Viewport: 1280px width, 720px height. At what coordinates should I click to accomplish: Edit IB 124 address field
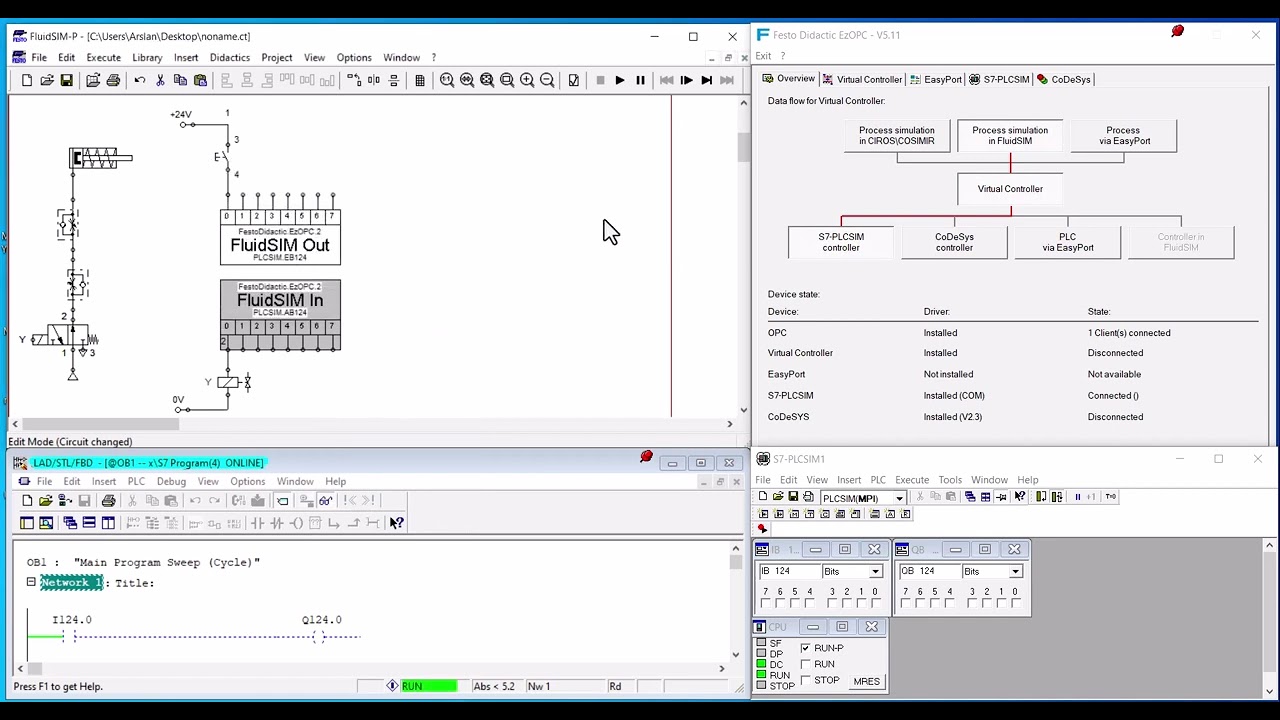(x=788, y=571)
